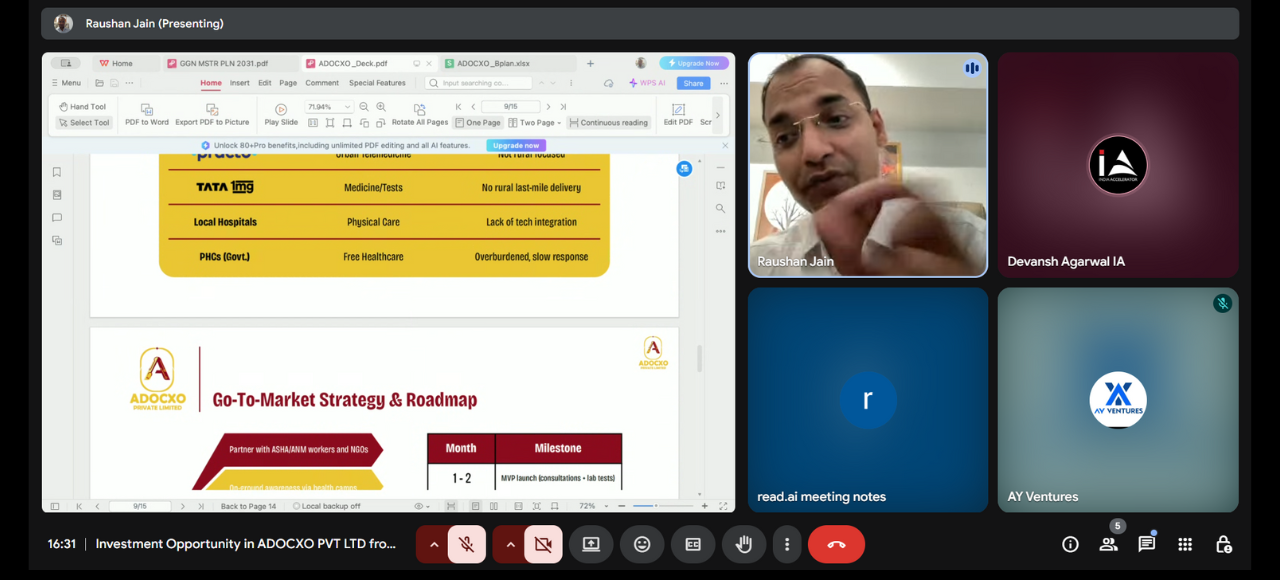Switch to ADOCXO_Bplan.xlsx tab
The width and height of the screenshot is (1280, 580).
coord(491,63)
